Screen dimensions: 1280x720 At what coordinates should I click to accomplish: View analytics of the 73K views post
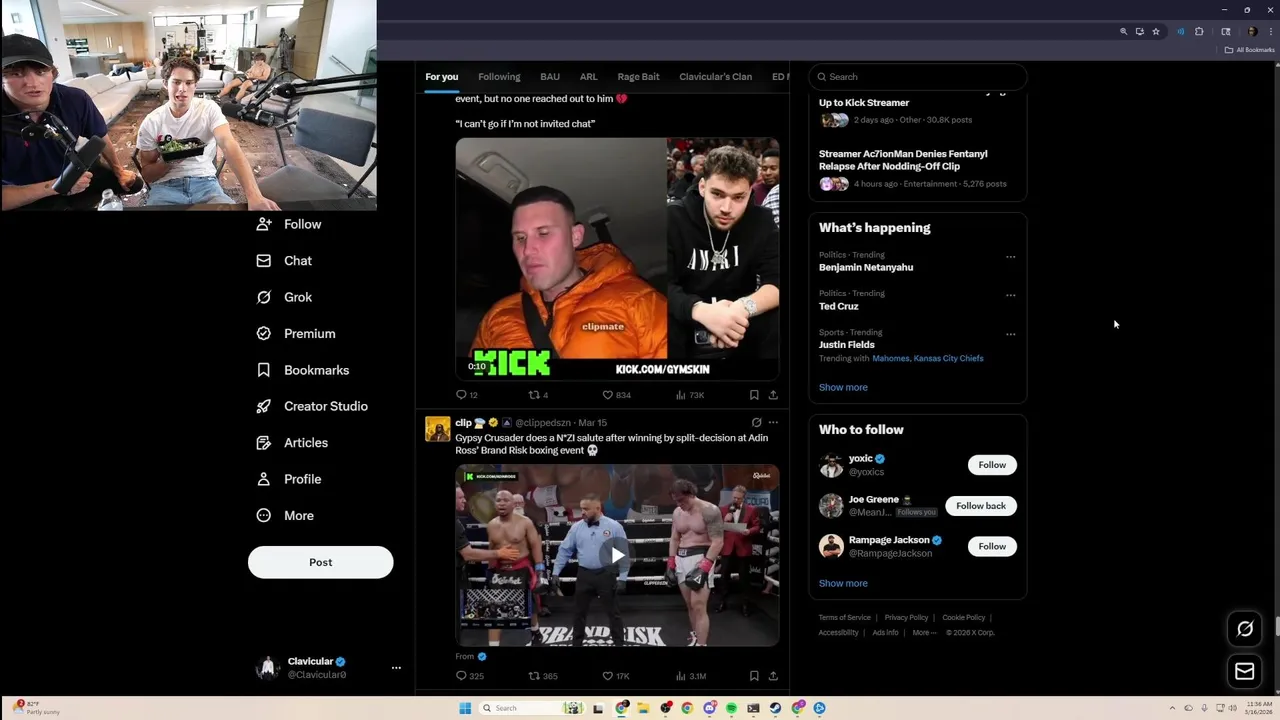681,395
